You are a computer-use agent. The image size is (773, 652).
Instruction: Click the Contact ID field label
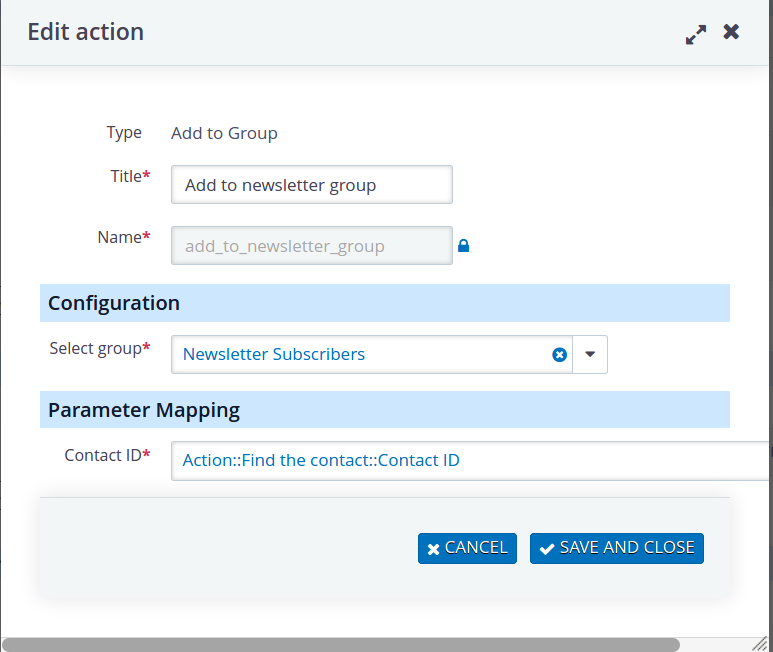tap(107, 455)
